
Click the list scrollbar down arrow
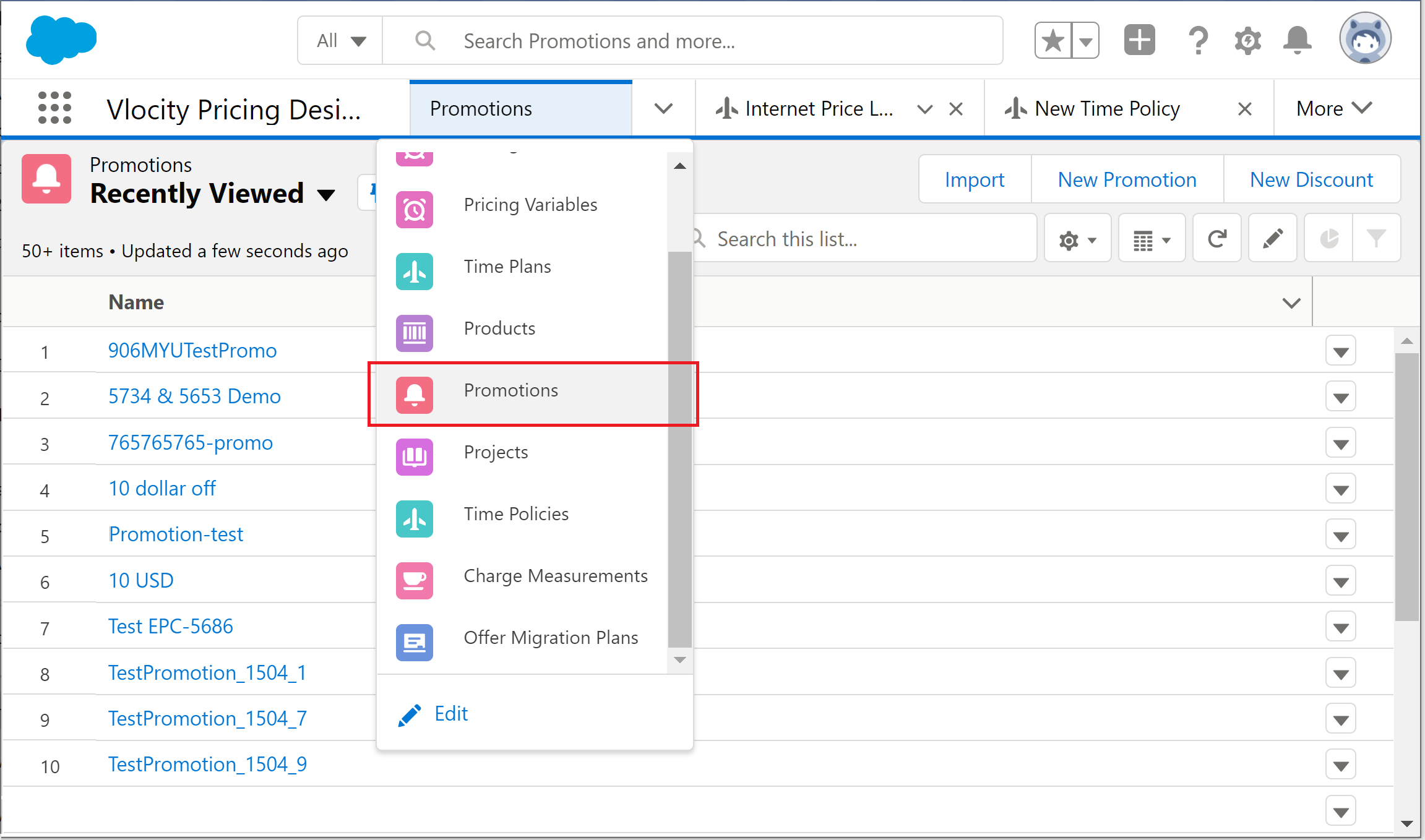click(x=1406, y=823)
